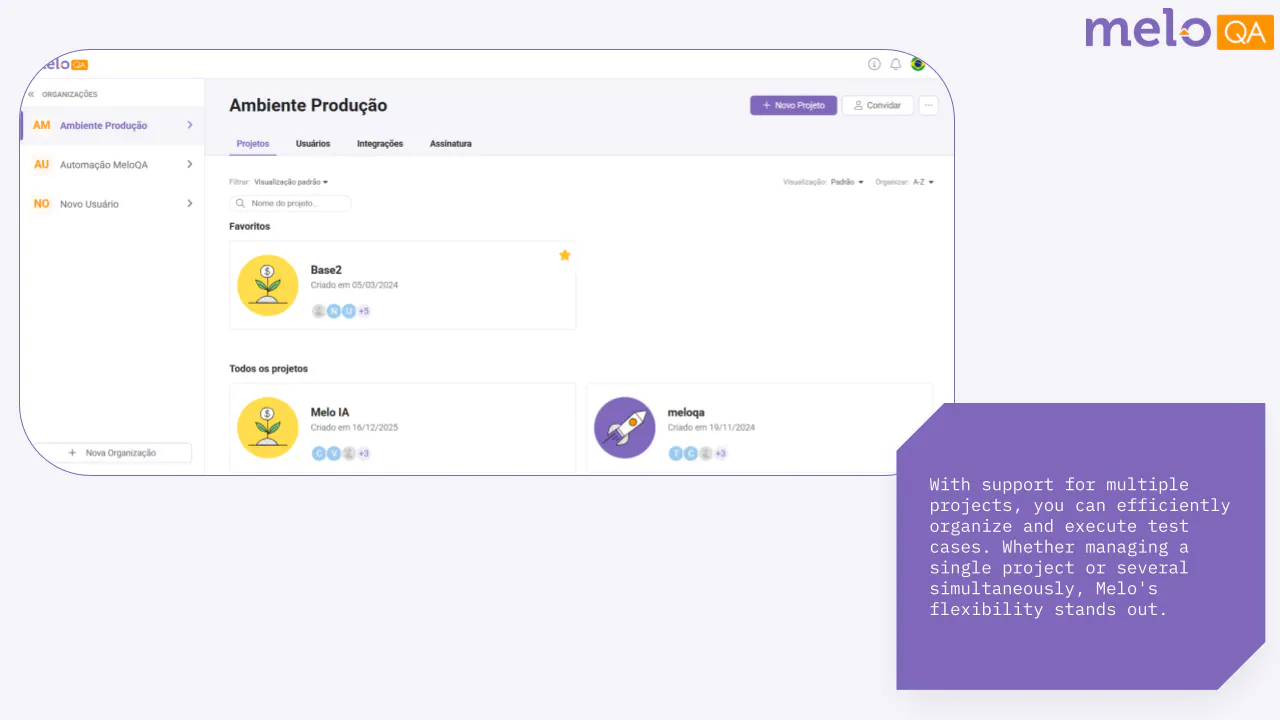
Task: Click the NO organization badge
Action: pos(41,203)
